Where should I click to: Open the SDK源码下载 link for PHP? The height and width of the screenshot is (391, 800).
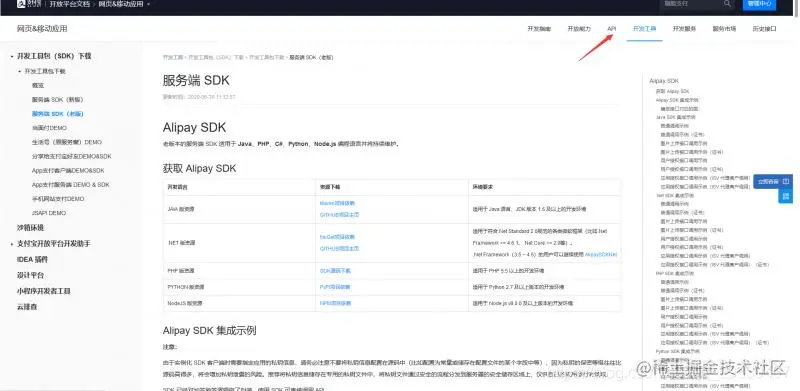335,271
